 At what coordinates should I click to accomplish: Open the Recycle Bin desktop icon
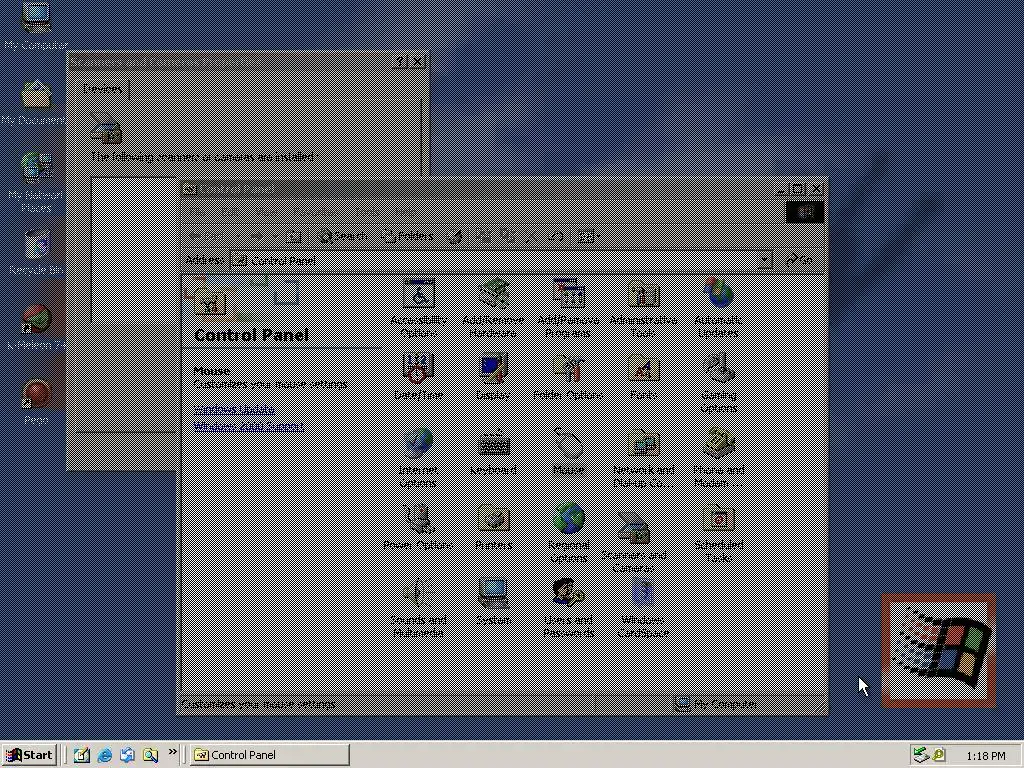pyautogui.click(x=36, y=252)
